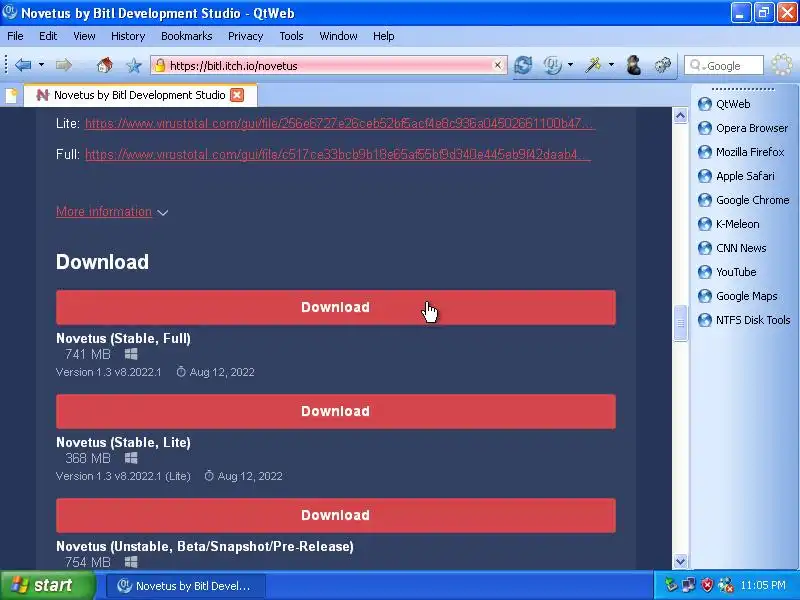Close the Novetus tab

coord(237,95)
